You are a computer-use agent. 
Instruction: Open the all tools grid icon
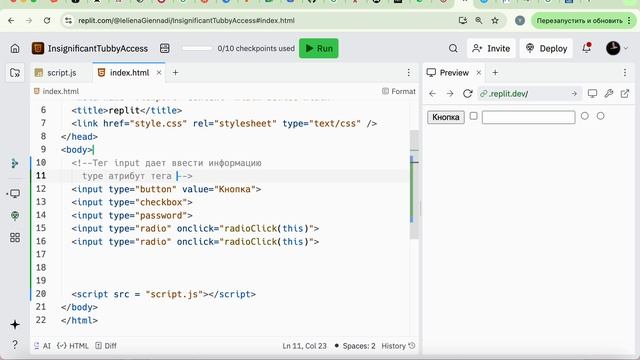click(x=15, y=238)
